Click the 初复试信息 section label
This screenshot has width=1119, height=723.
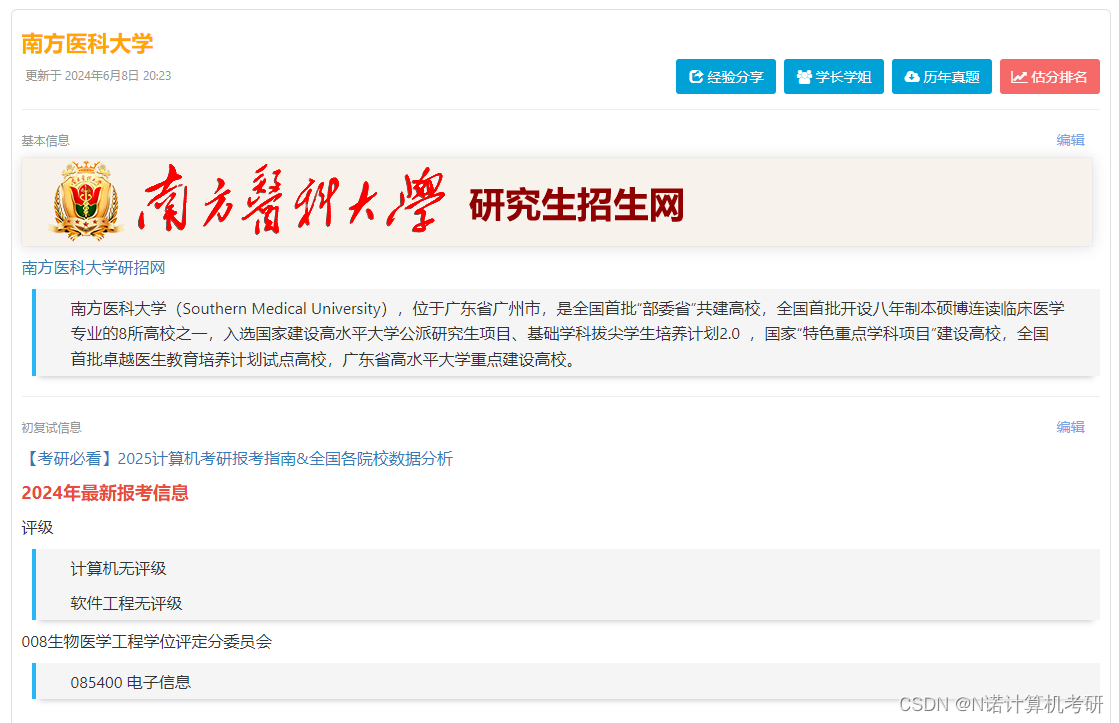point(51,428)
